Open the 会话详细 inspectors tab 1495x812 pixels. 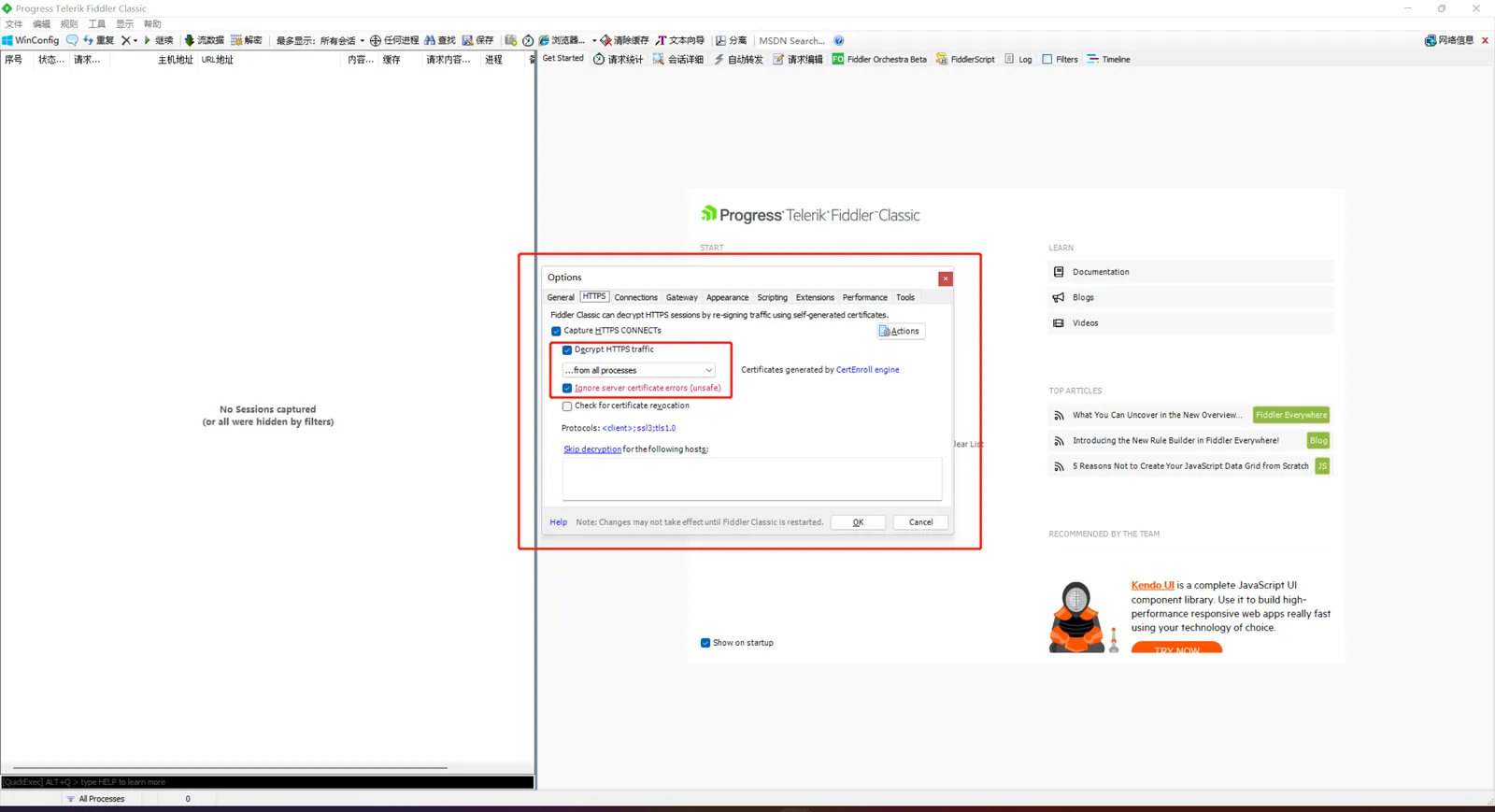point(678,59)
